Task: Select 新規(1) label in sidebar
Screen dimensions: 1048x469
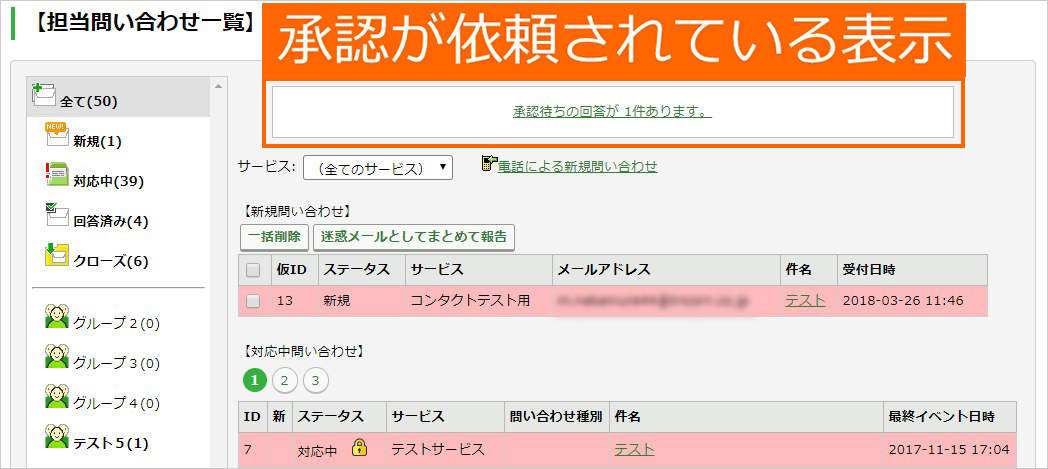Action: [x=98, y=142]
